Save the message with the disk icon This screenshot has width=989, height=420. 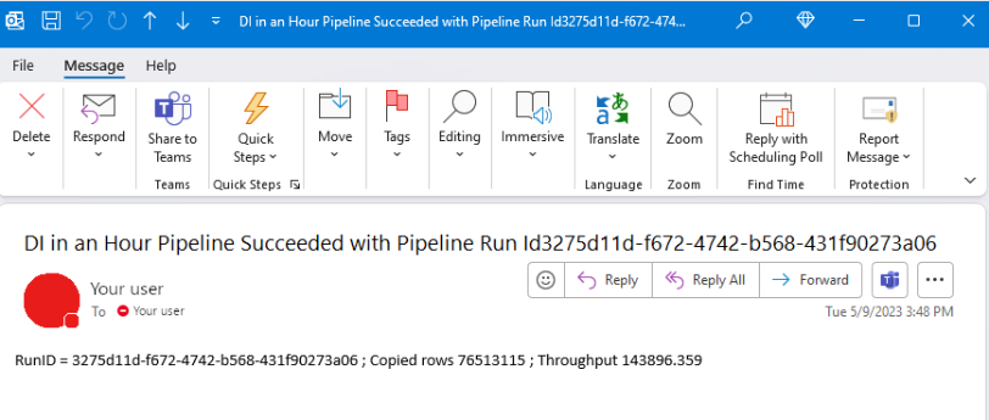tap(51, 21)
